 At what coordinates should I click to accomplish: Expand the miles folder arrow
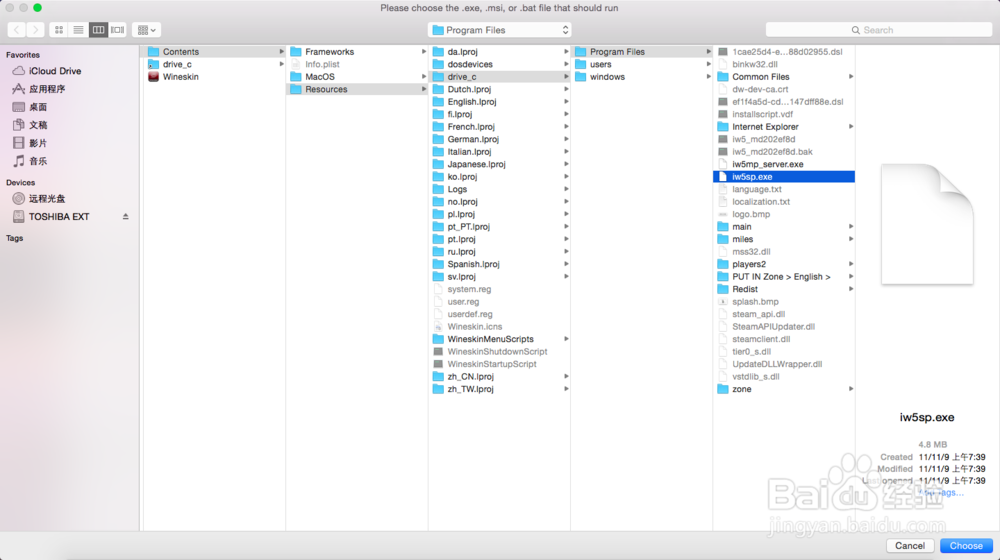tap(851, 239)
